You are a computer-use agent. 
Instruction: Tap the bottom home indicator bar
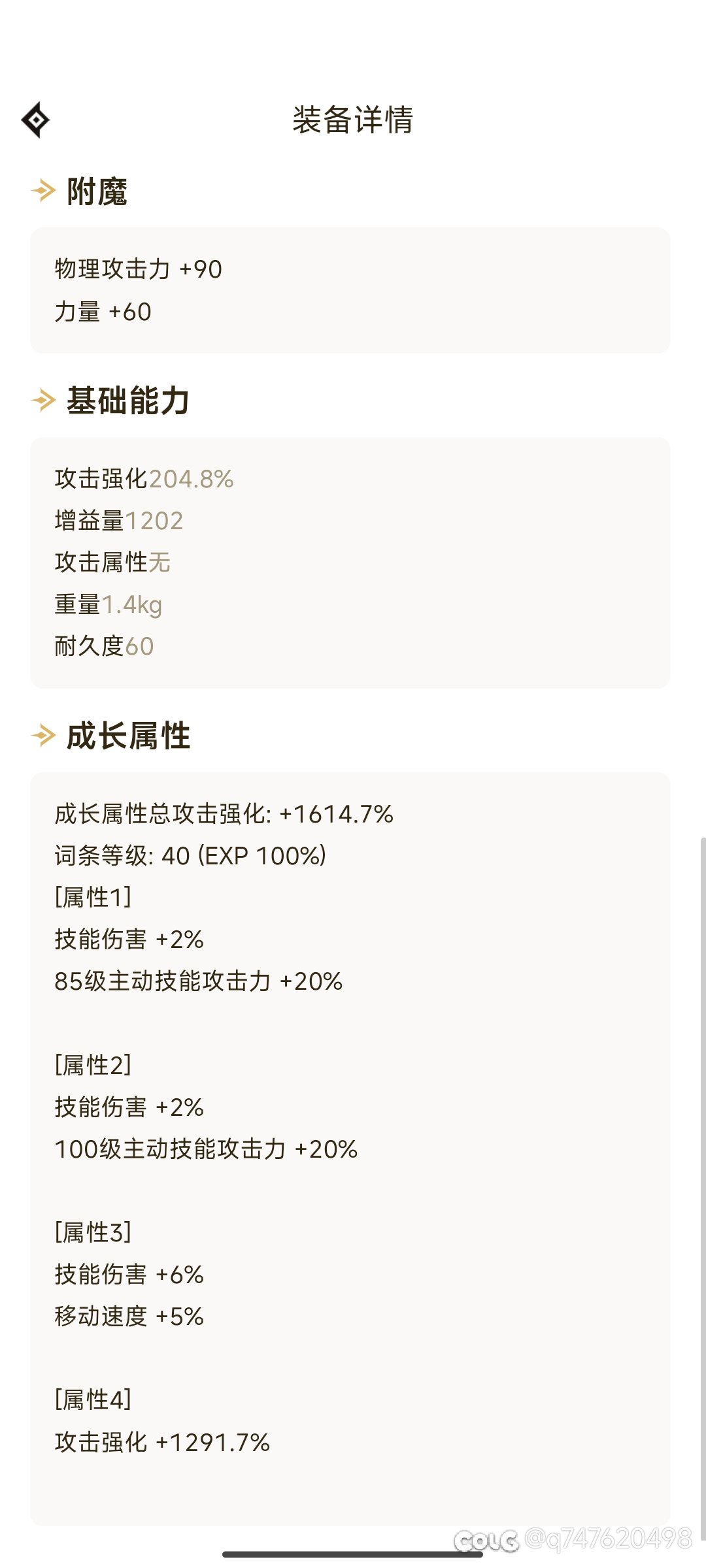click(x=353, y=1554)
